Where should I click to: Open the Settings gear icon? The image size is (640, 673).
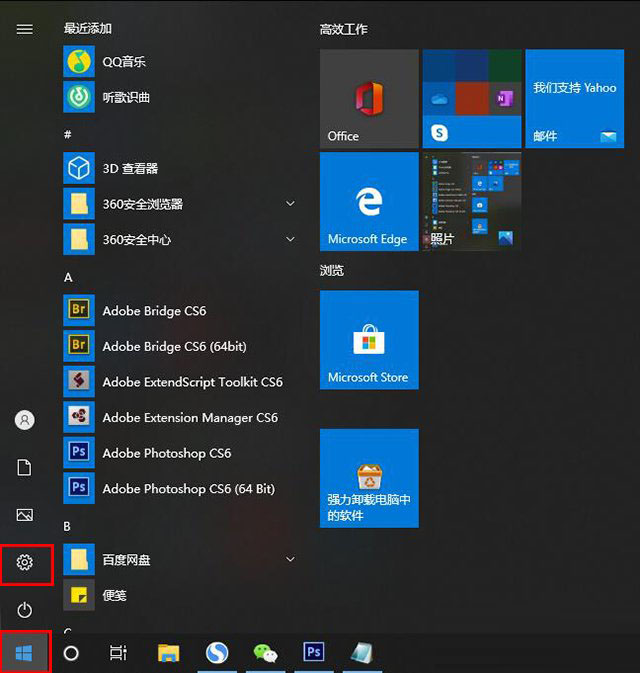click(x=25, y=564)
